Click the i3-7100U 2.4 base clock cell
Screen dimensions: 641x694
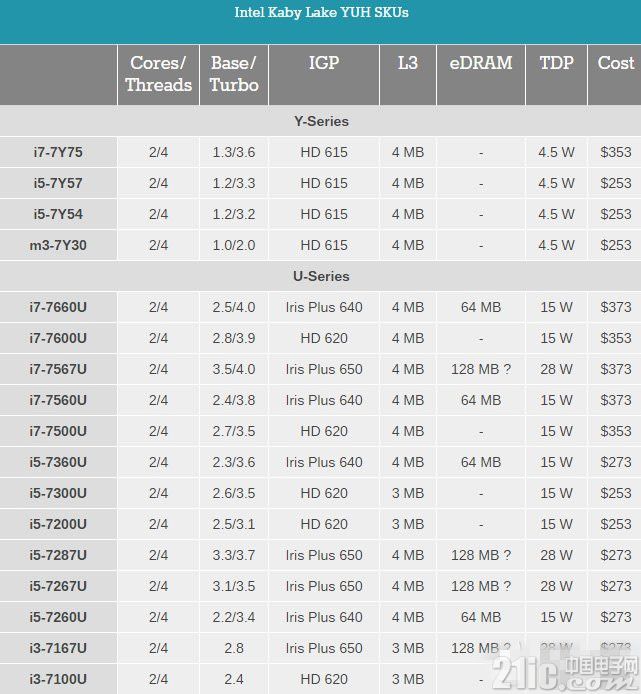coord(234,679)
